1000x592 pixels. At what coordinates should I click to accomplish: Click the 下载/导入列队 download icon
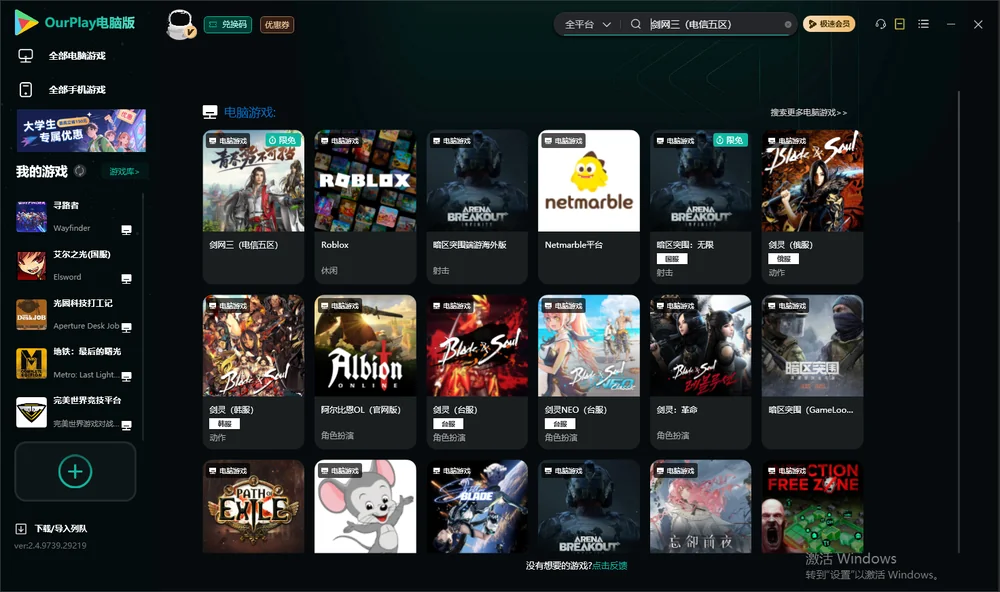21,529
